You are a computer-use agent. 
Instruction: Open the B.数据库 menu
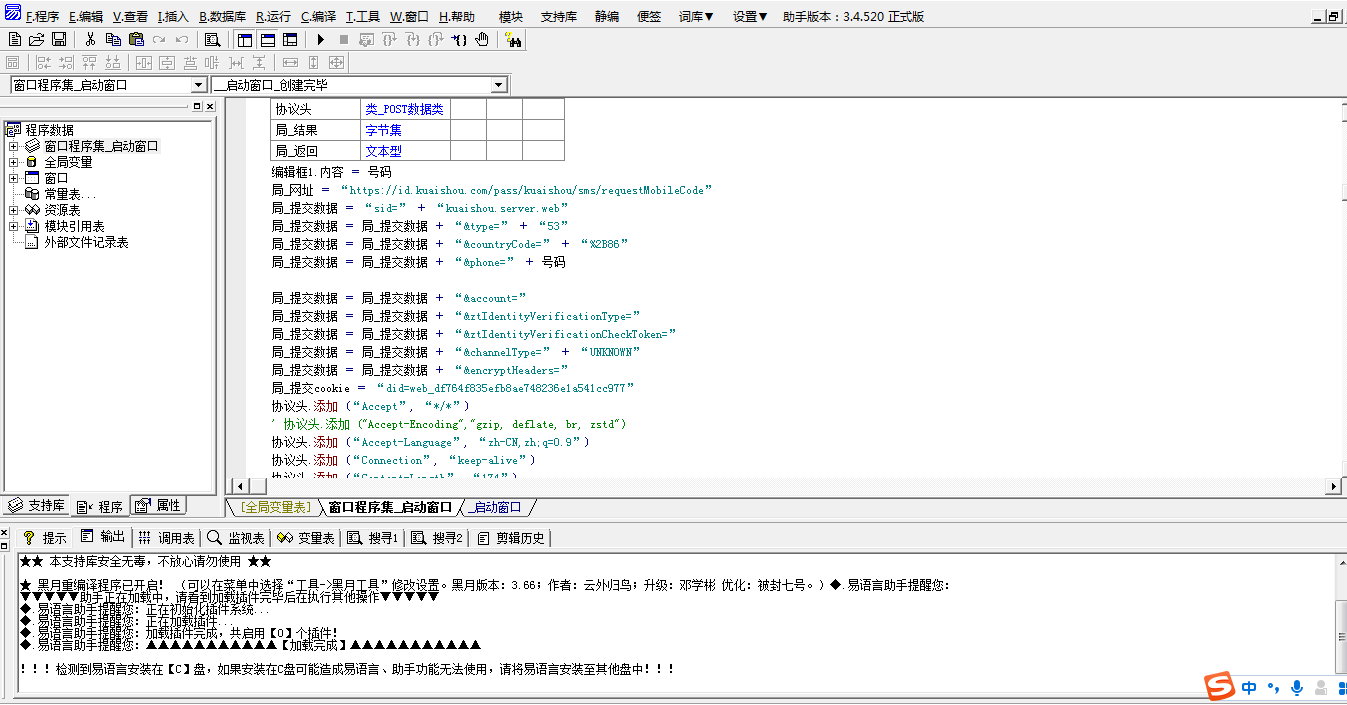(x=222, y=17)
